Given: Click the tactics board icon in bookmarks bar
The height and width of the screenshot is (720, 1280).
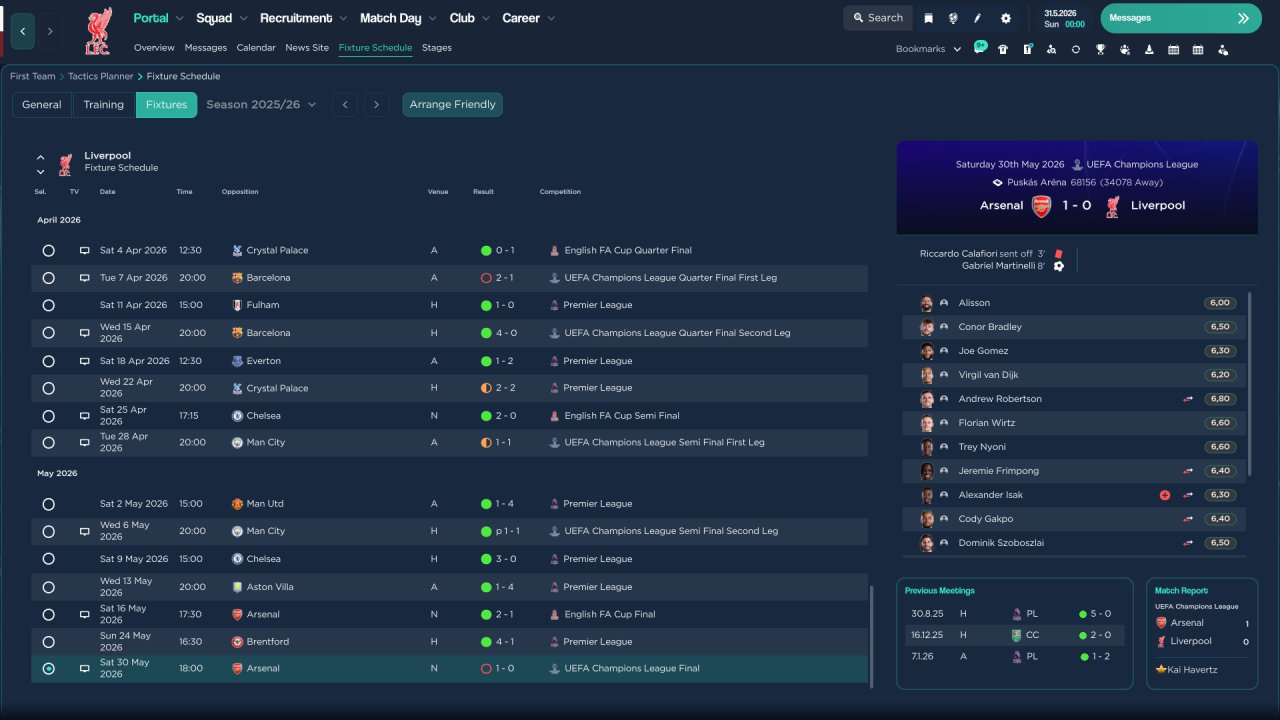Looking at the screenshot, I should coord(1027,49).
